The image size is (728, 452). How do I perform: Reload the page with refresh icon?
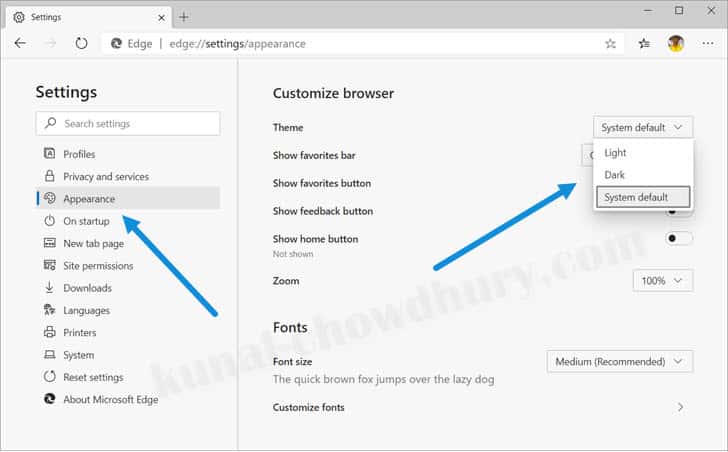coord(81,43)
